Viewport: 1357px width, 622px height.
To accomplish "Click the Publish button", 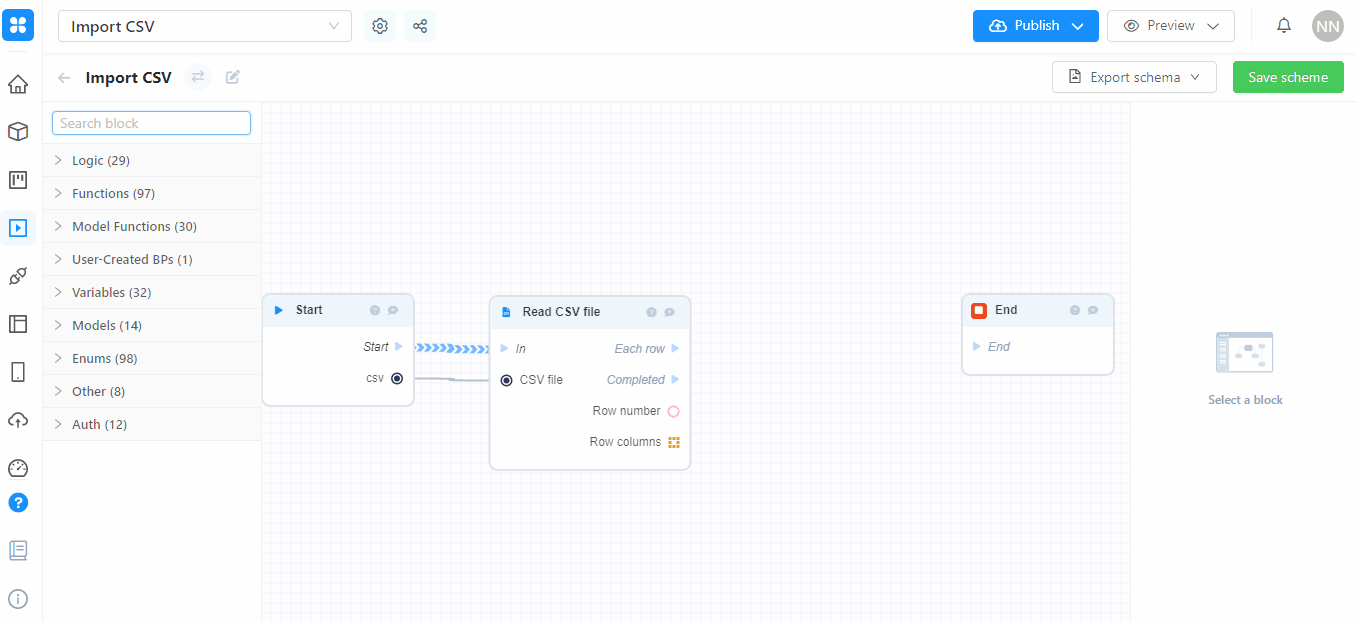I will [1035, 26].
